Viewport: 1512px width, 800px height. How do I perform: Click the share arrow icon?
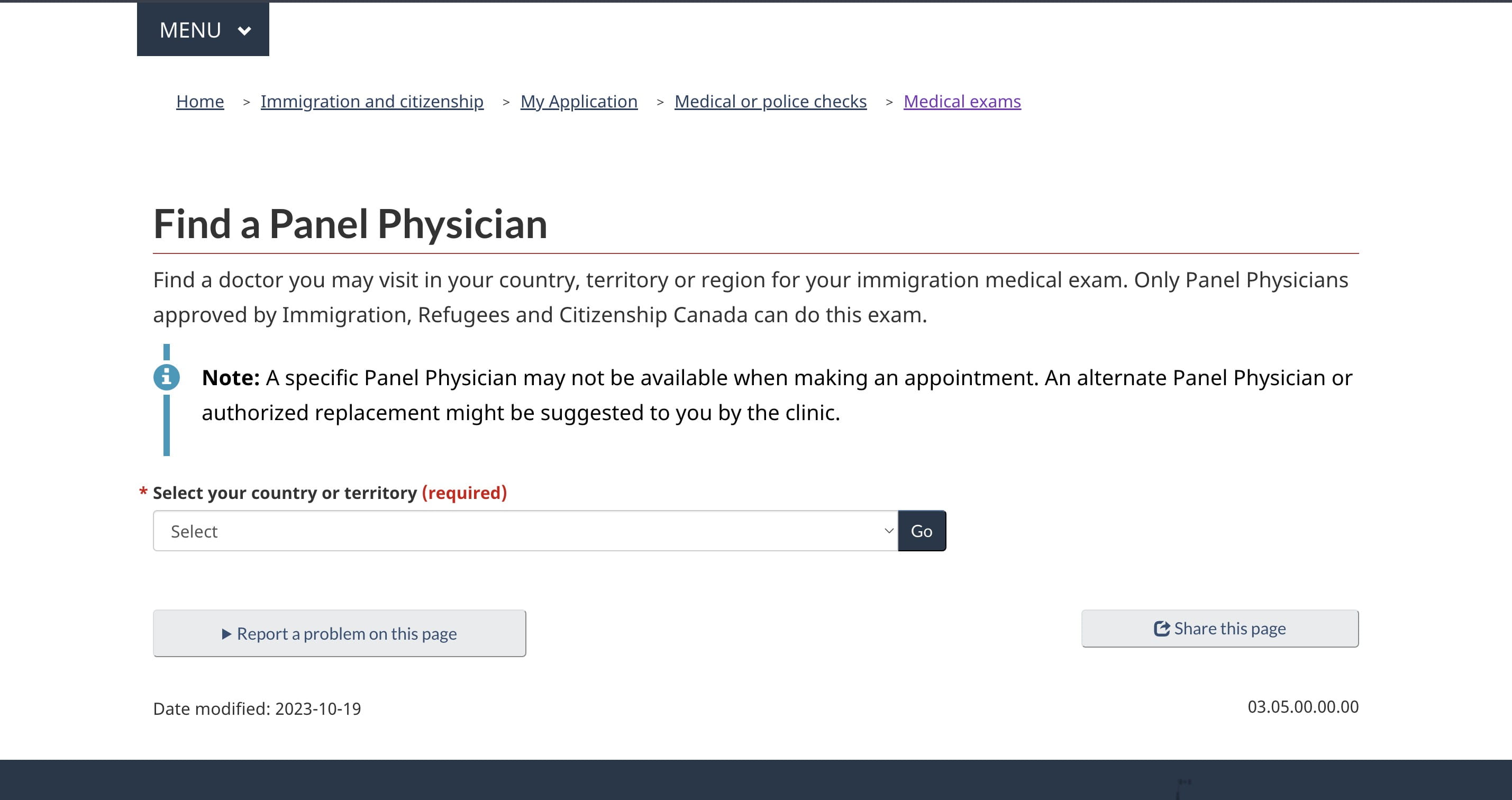pyautogui.click(x=1162, y=629)
